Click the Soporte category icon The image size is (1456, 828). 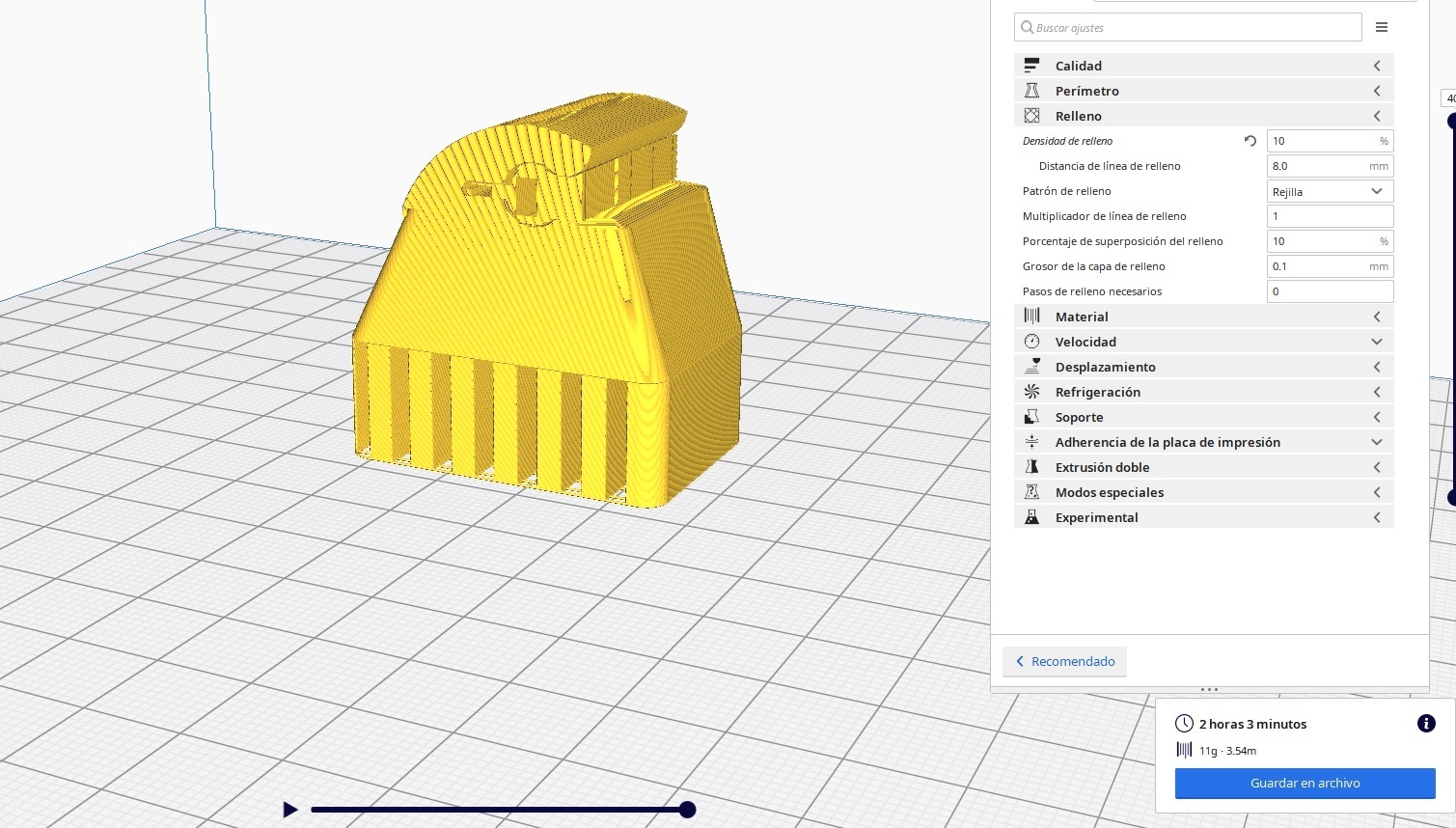1031,417
